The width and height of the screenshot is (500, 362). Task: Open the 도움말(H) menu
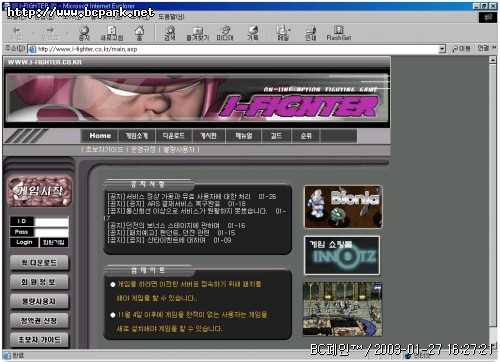(x=171, y=17)
